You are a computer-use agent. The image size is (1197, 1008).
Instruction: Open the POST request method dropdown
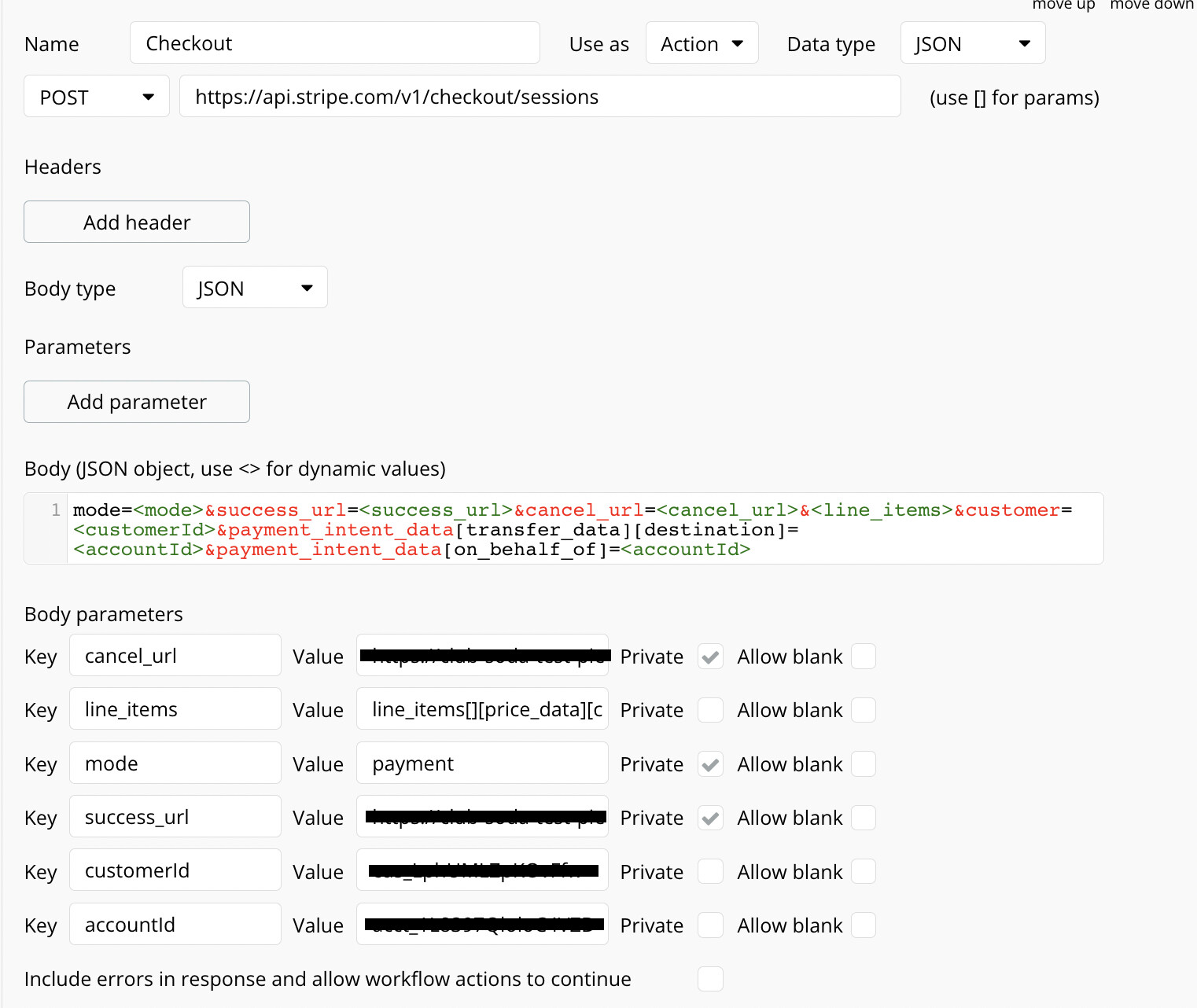95,96
